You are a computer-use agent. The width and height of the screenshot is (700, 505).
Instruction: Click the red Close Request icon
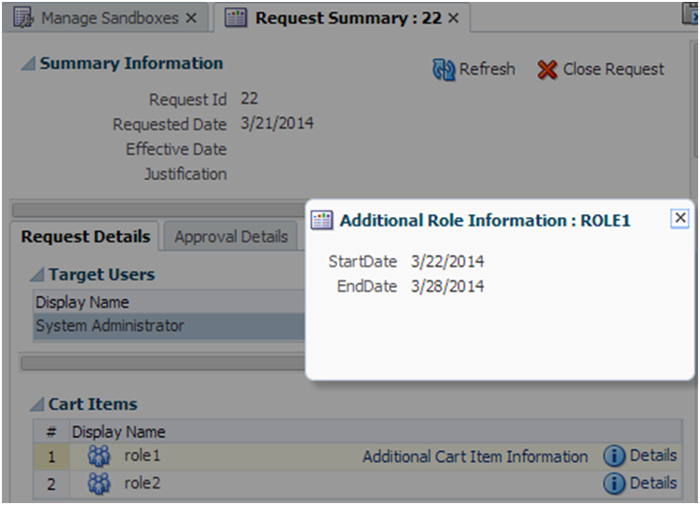click(547, 69)
